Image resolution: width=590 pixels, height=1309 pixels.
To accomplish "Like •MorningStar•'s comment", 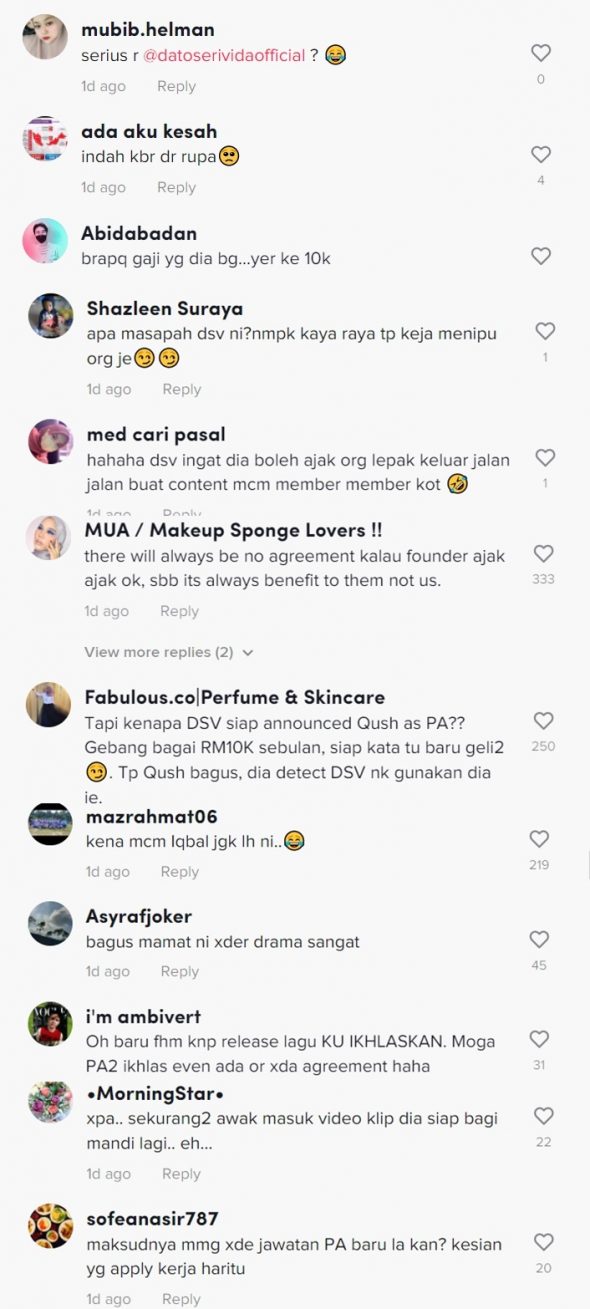I will point(543,1115).
